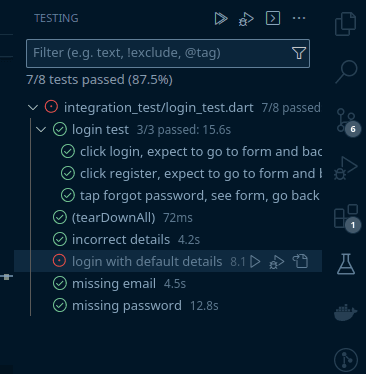Click the TESTING panel title
Screen dimensions: 366x374
click(x=56, y=18)
